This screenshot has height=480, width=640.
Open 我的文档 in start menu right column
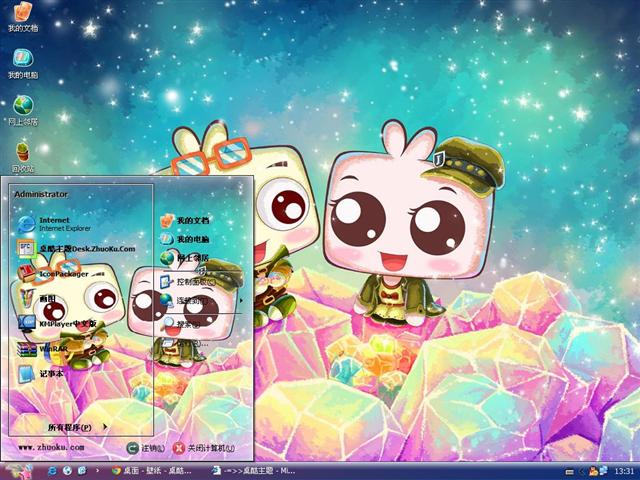(184, 220)
